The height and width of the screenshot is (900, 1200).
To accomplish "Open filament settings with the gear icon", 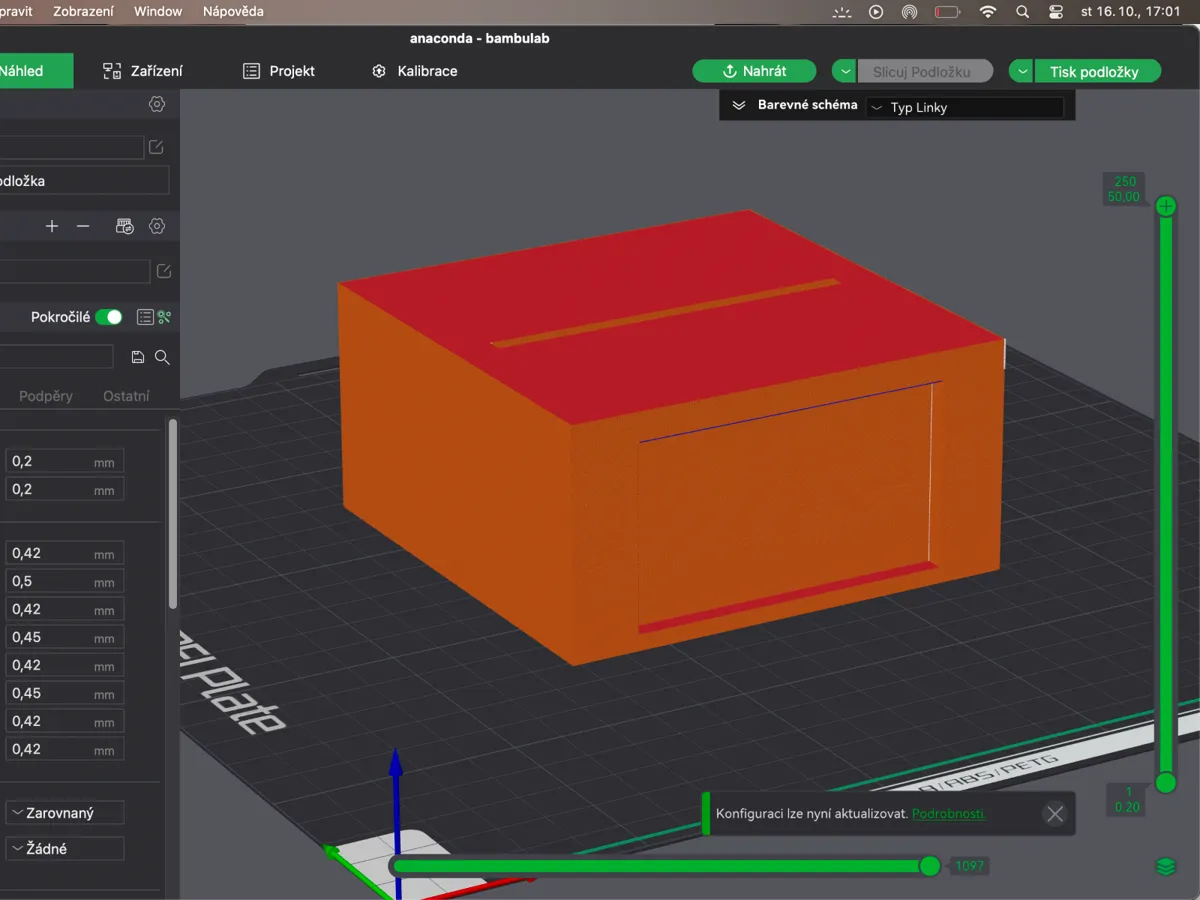I will click(x=157, y=226).
